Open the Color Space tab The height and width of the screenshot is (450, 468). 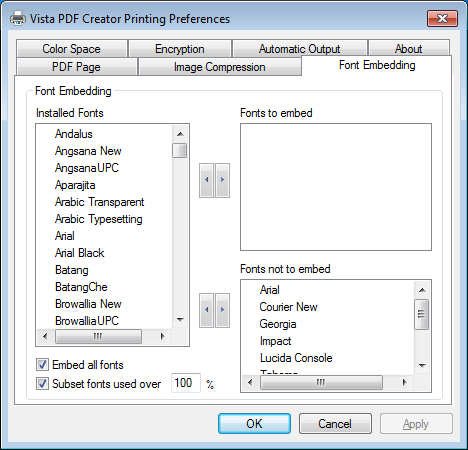[x=71, y=49]
